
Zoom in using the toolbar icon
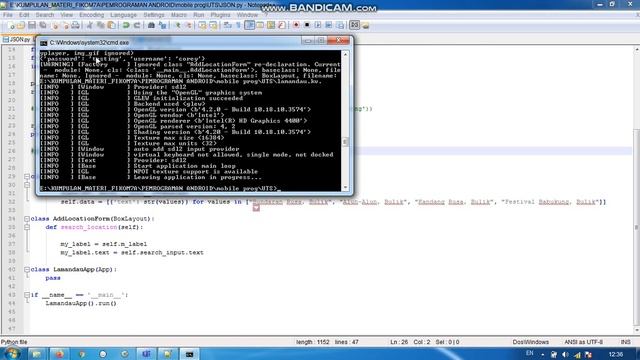tap(178, 25)
